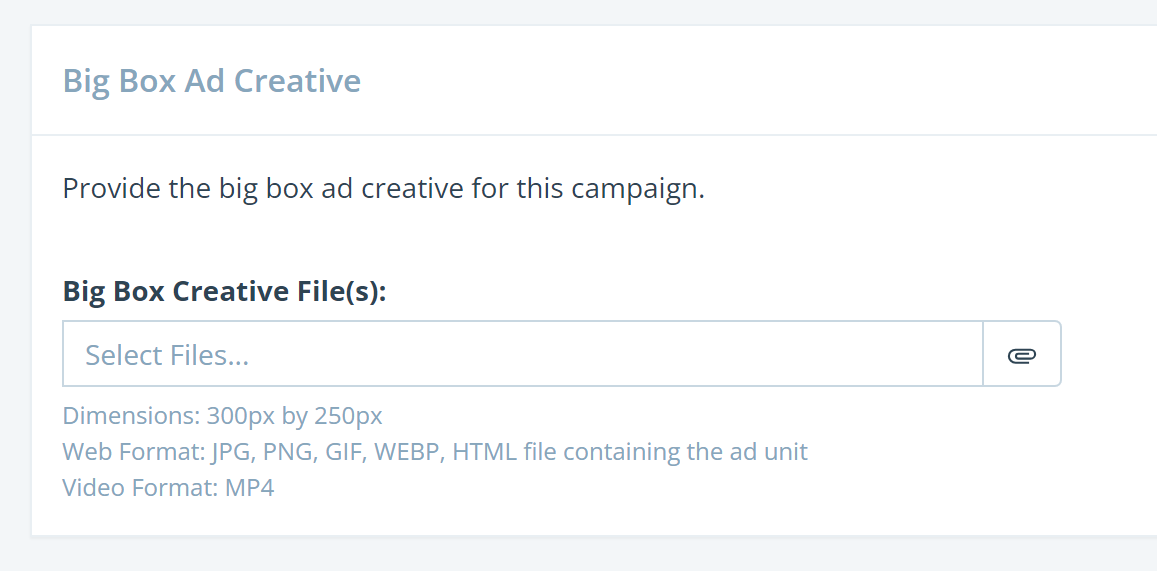
Task: Click the MP4 video format text
Action: [x=249, y=488]
